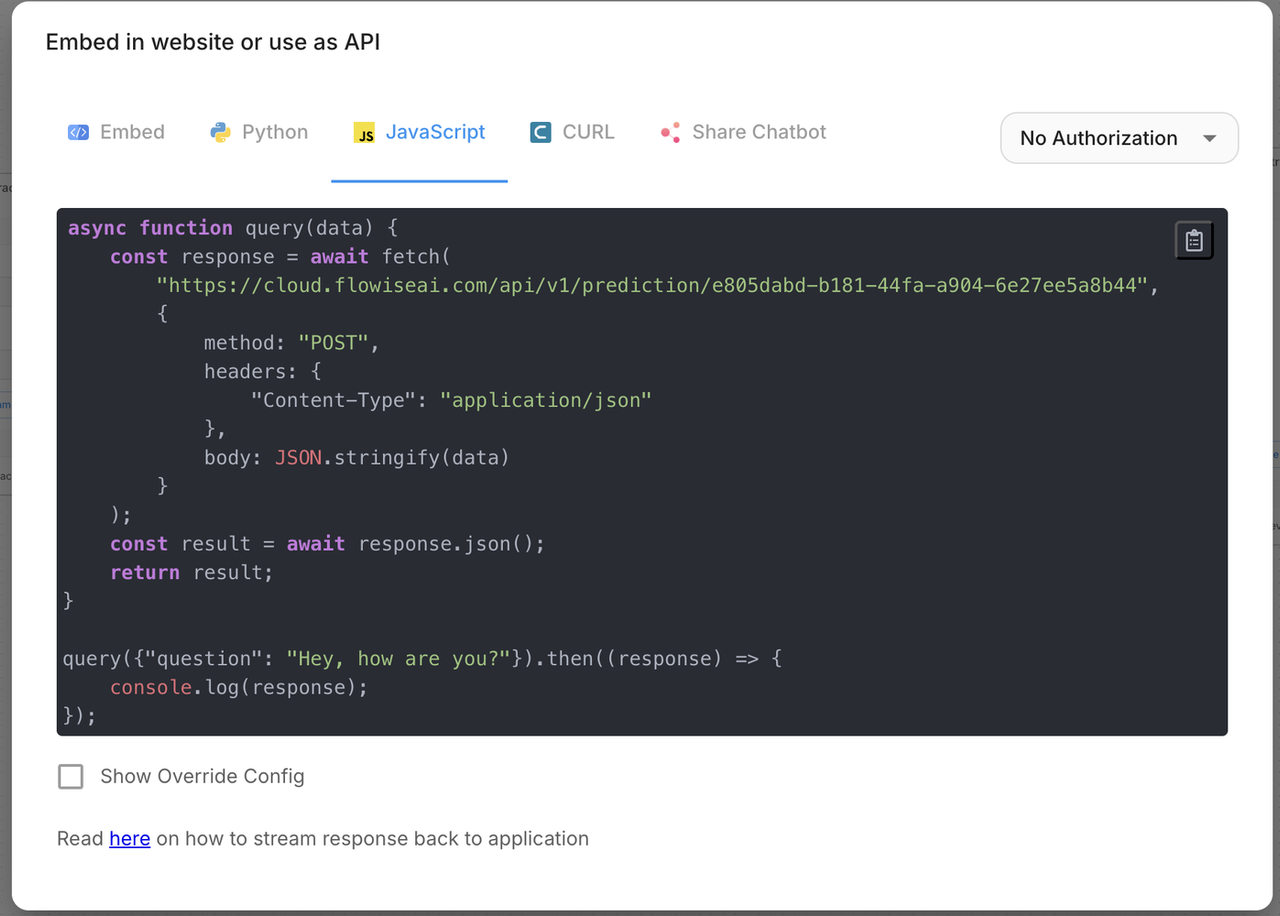Click the prediction API URL string

[652, 285]
